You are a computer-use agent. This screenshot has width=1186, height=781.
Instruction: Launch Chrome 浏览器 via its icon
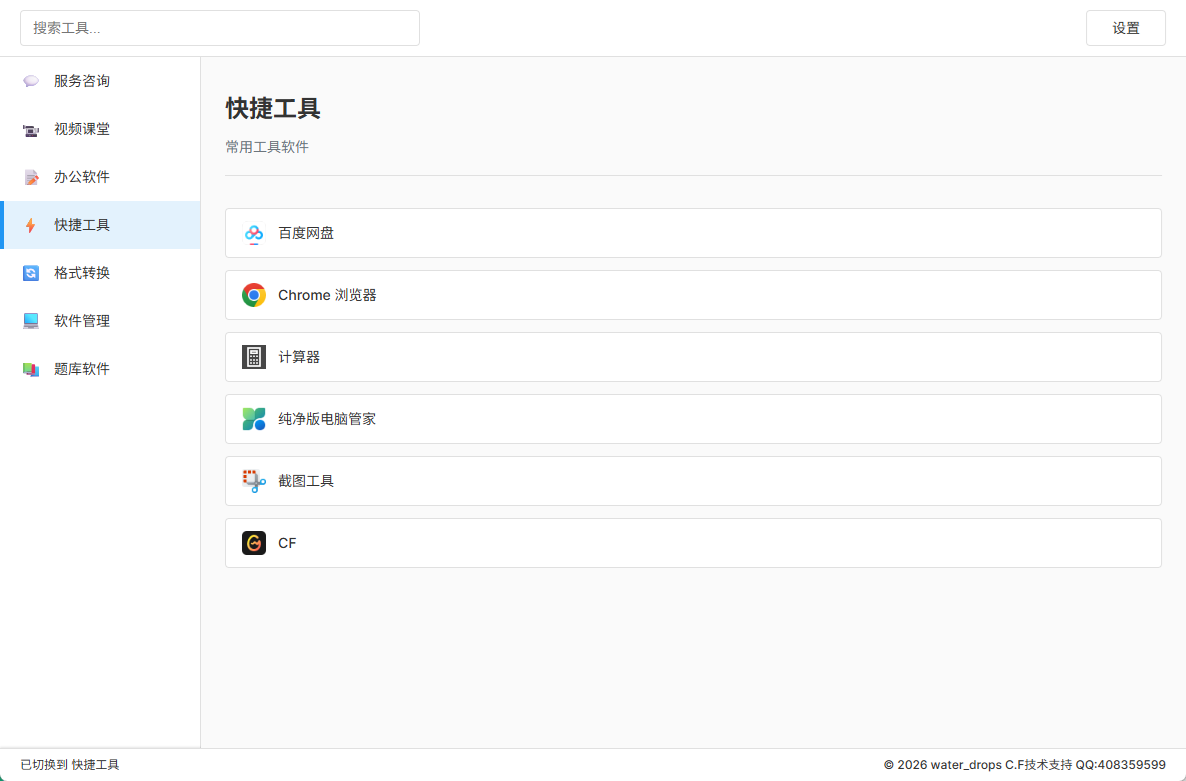pos(254,295)
